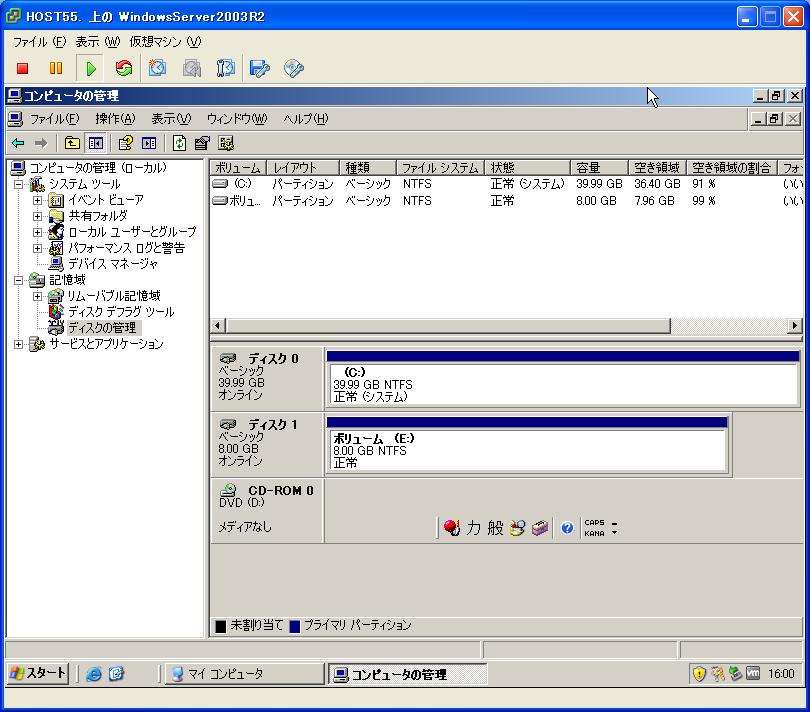Open the スタート button
This screenshot has width=810, height=712.
tap(38, 673)
